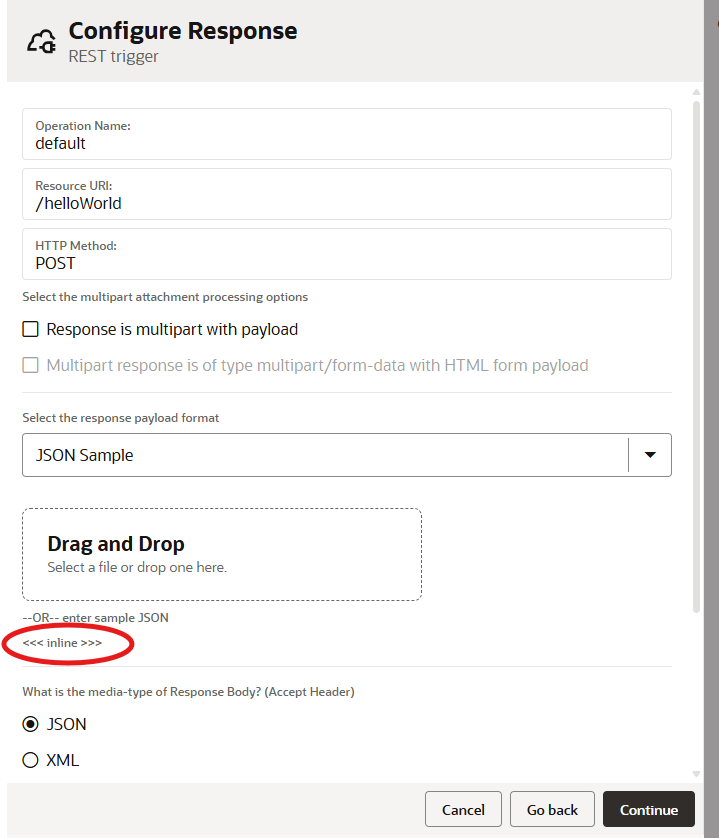719x838 pixels.
Task: Click the Drag and Drop file area
Action: tap(222, 554)
